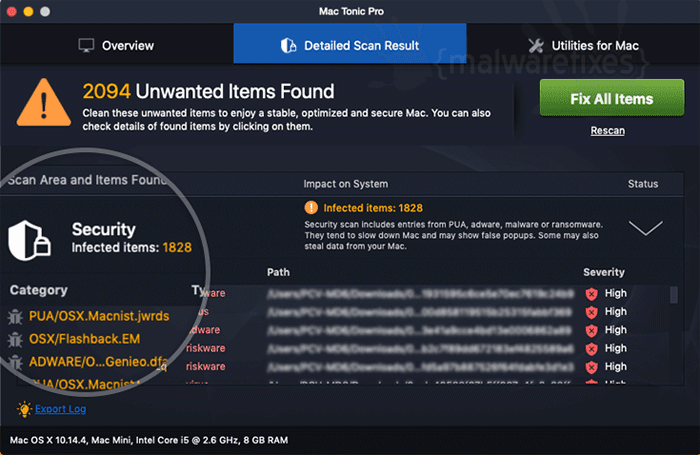The width and height of the screenshot is (700, 455).
Task: Collapse the Security section chevron
Action: 646,228
